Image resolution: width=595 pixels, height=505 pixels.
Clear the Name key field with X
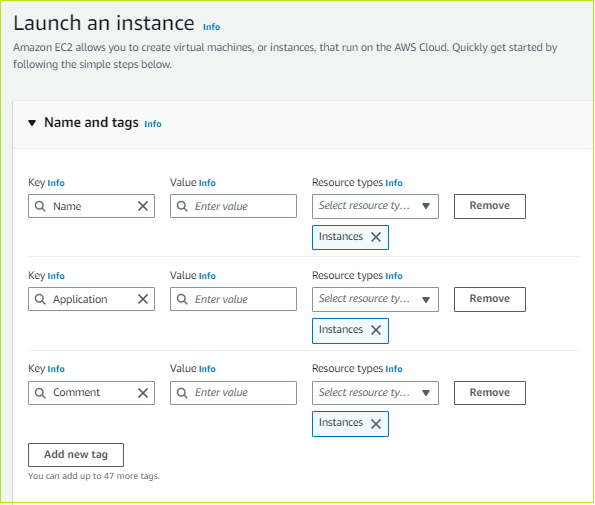[x=143, y=206]
